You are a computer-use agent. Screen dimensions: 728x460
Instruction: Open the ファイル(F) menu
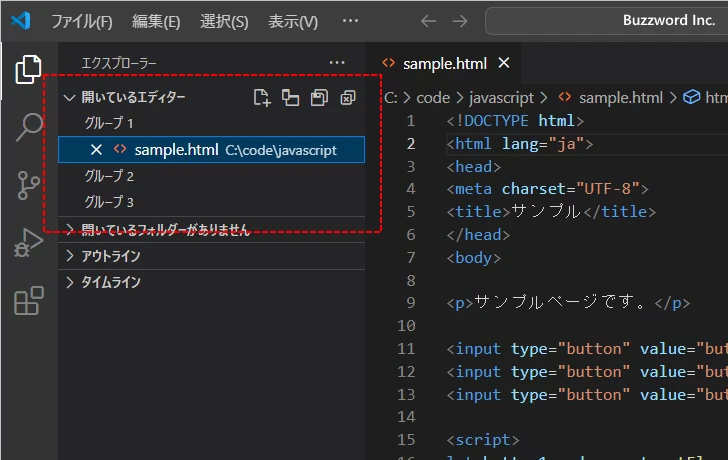tap(82, 21)
